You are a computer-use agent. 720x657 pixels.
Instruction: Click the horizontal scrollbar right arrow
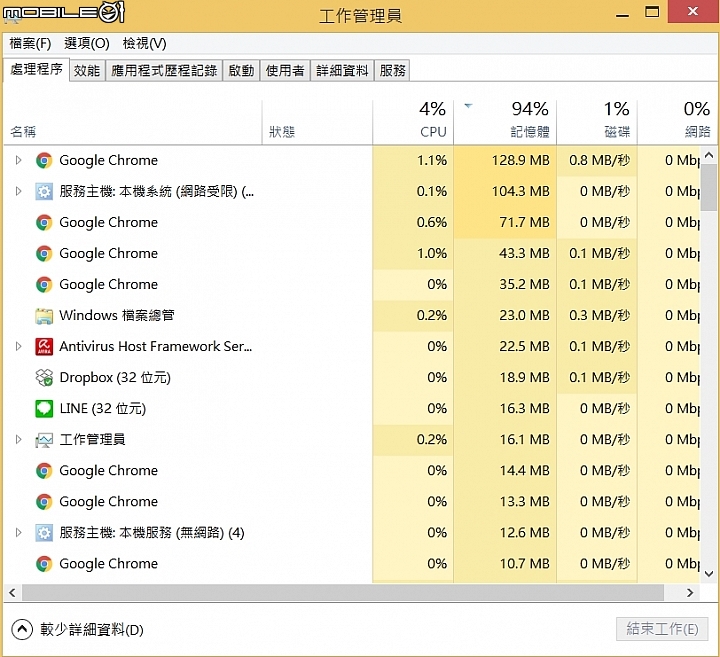tap(690, 593)
